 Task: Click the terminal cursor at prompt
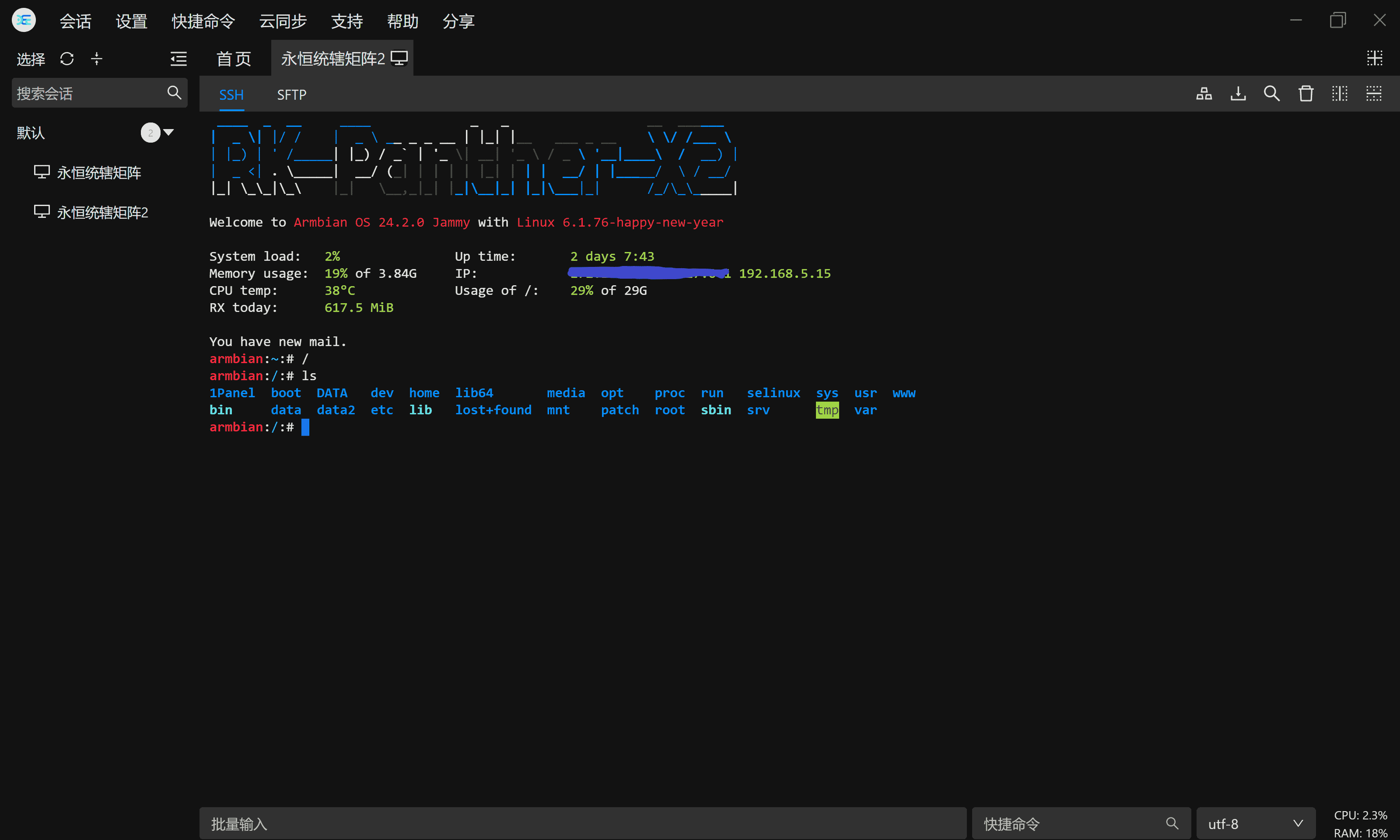point(305,427)
